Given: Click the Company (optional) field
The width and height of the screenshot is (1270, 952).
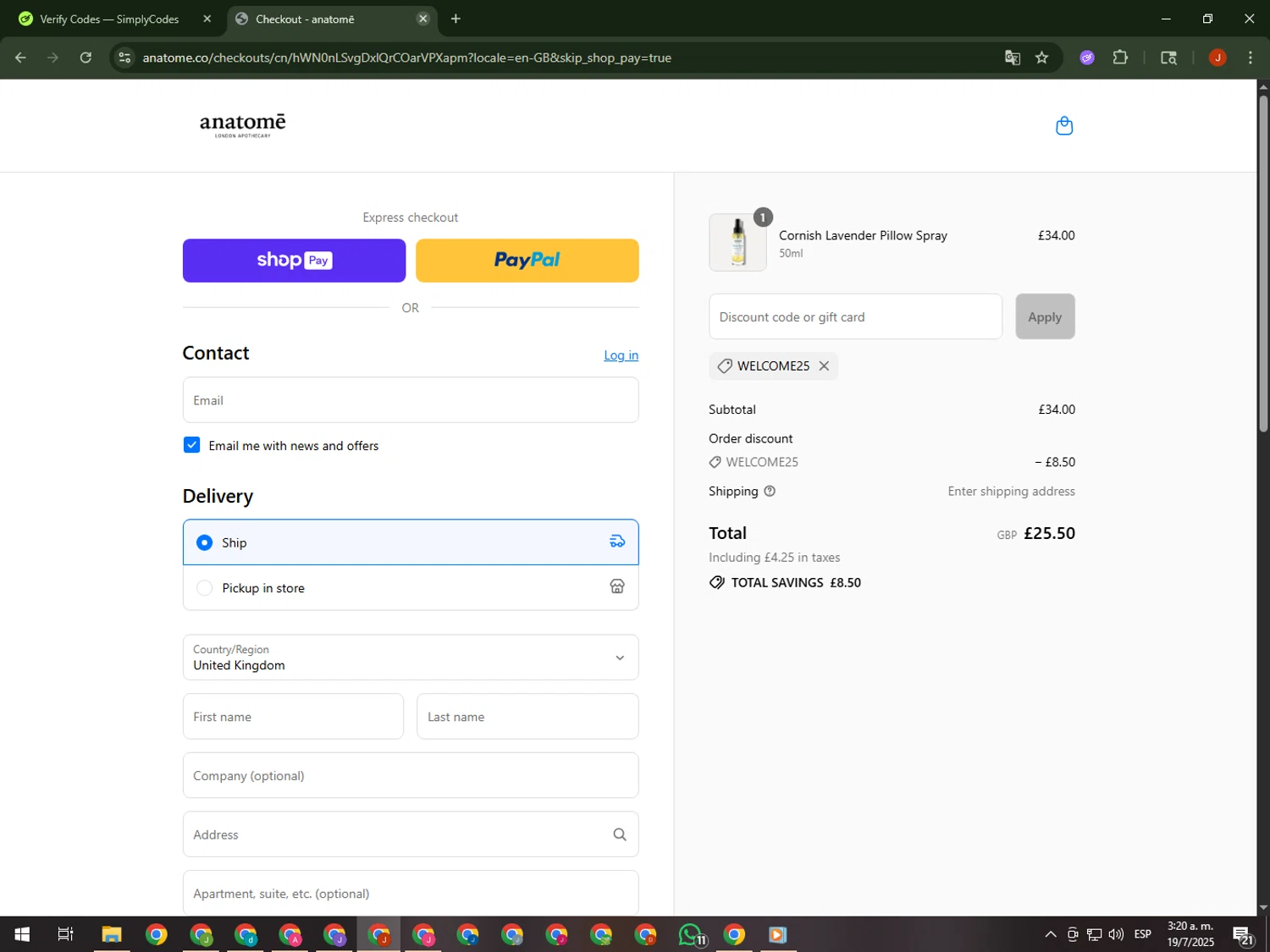Looking at the screenshot, I should (411, 775).
